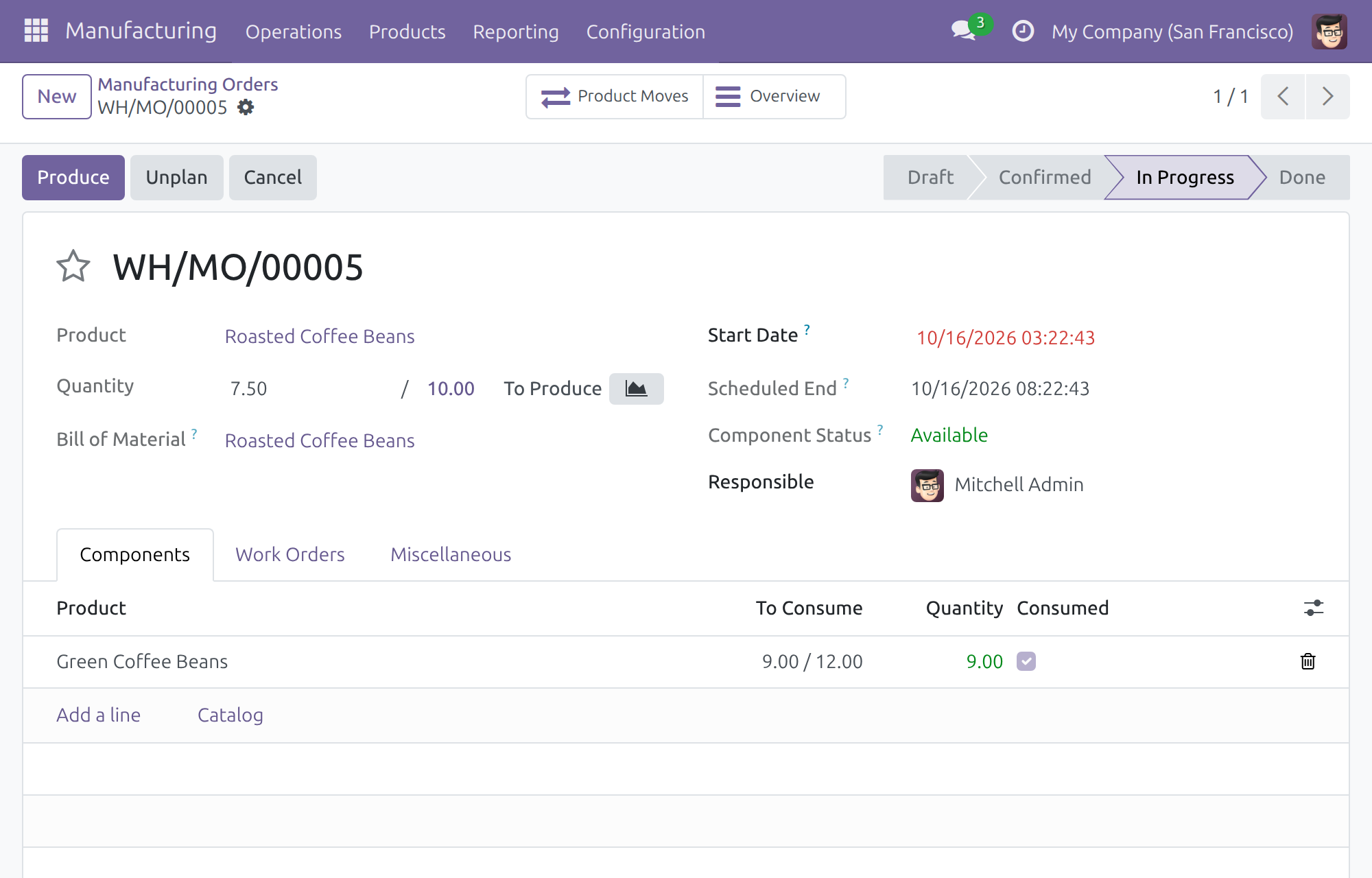Toggle Consumed checkbox for Green Coffee Beans
This screenshot has width=1372, height=878.
(1026, 661)
